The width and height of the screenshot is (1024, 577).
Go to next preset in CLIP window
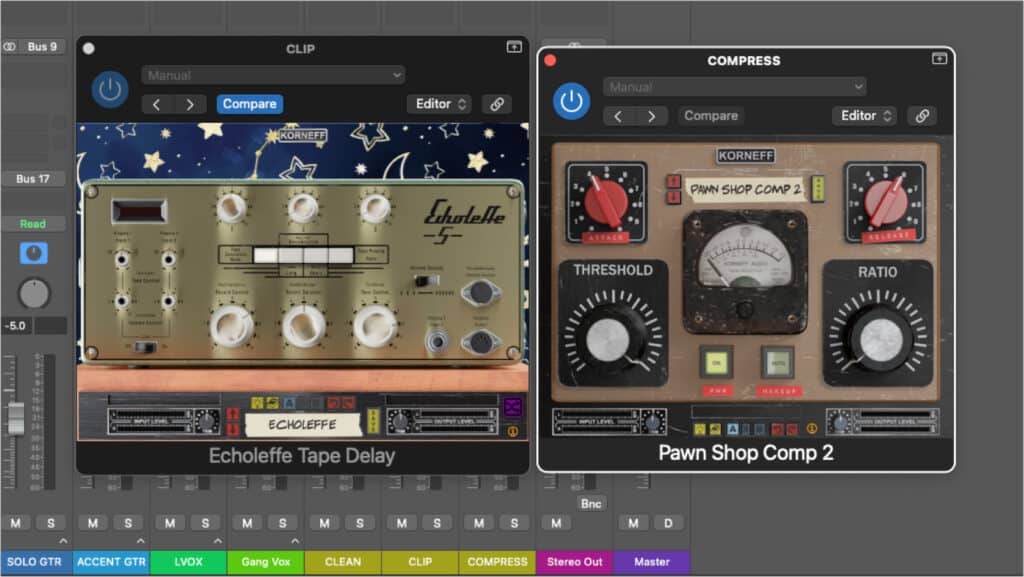190,104
